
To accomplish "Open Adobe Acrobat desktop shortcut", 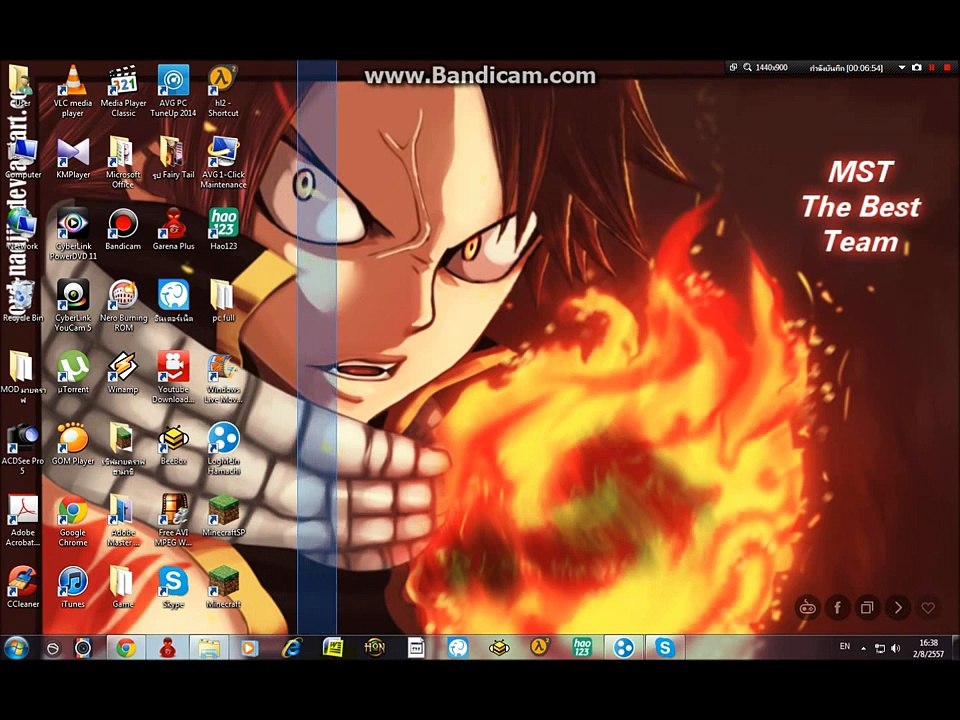I will [23, 520].
